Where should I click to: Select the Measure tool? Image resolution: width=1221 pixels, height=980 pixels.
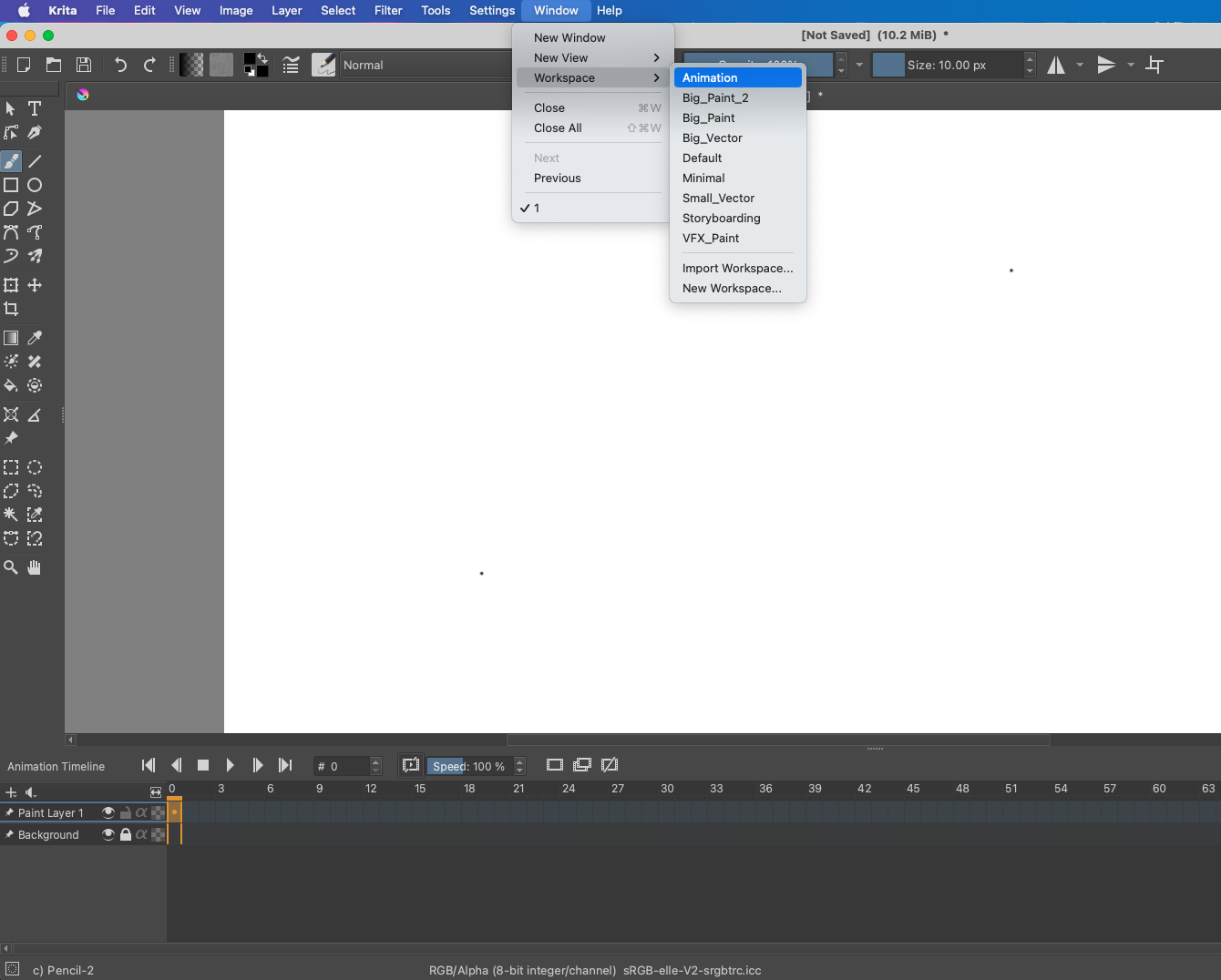coord(35,414)
